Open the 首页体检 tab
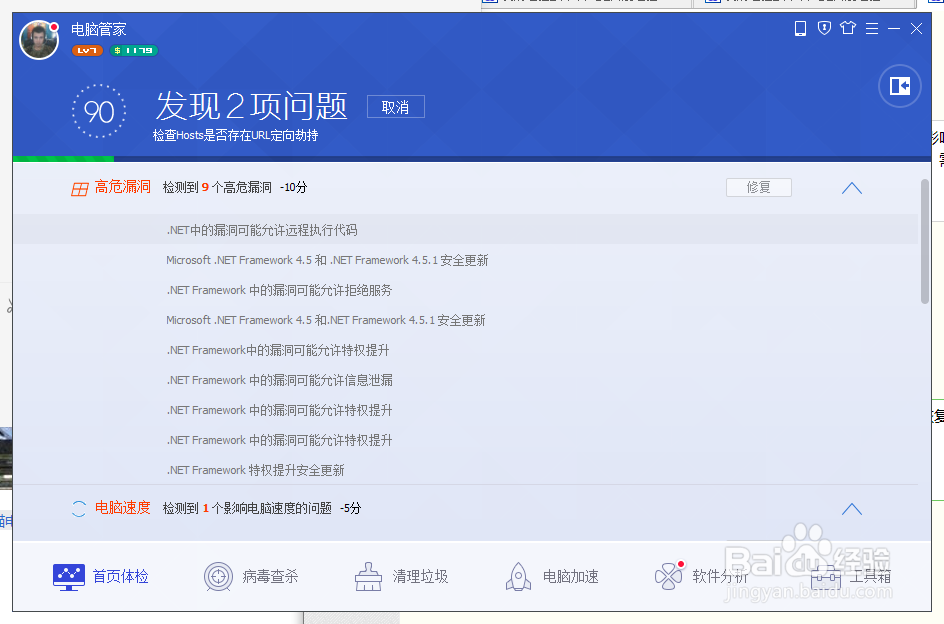 101,576
